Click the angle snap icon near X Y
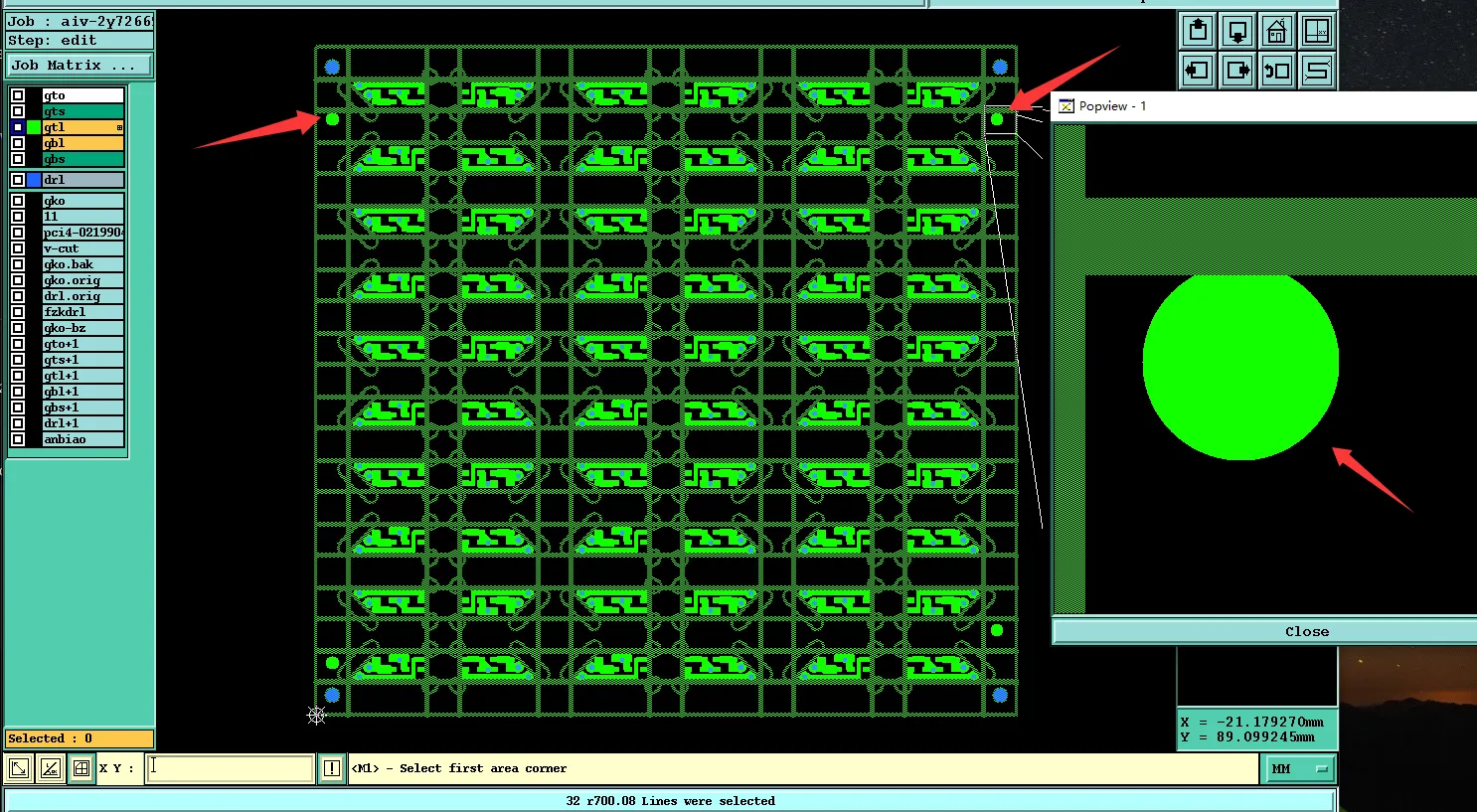The width and height of the screenshot is (1477, 812). coord(51,768)
